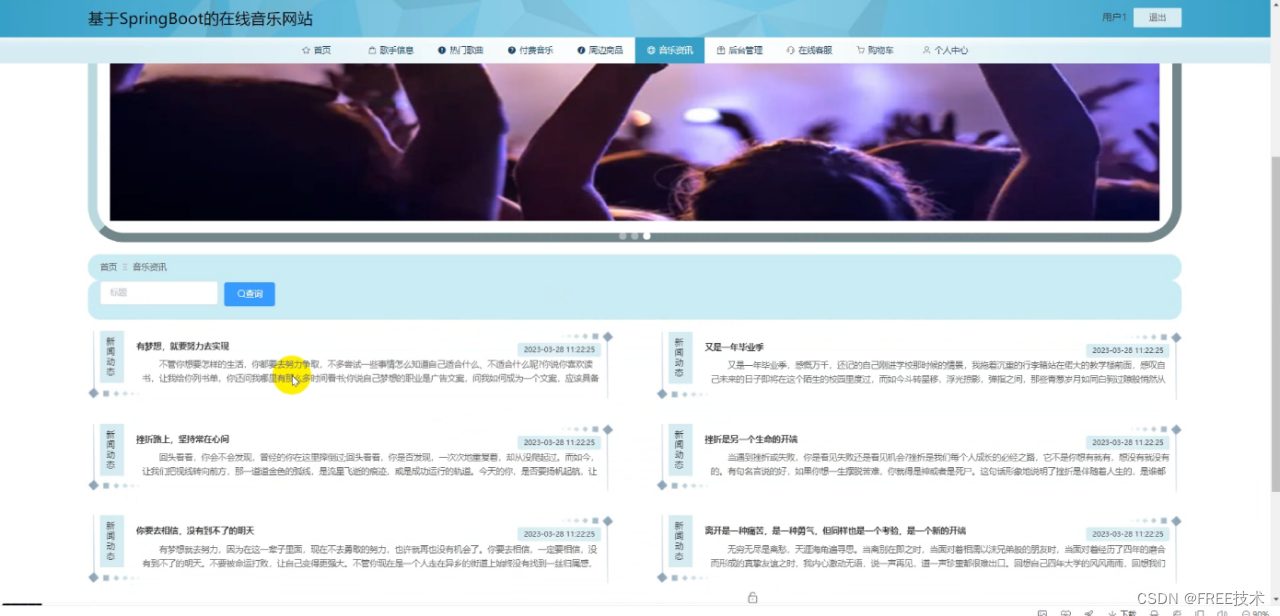
Task: Click the timestamp on 你要去相信 article
Action: pos(559,534)
